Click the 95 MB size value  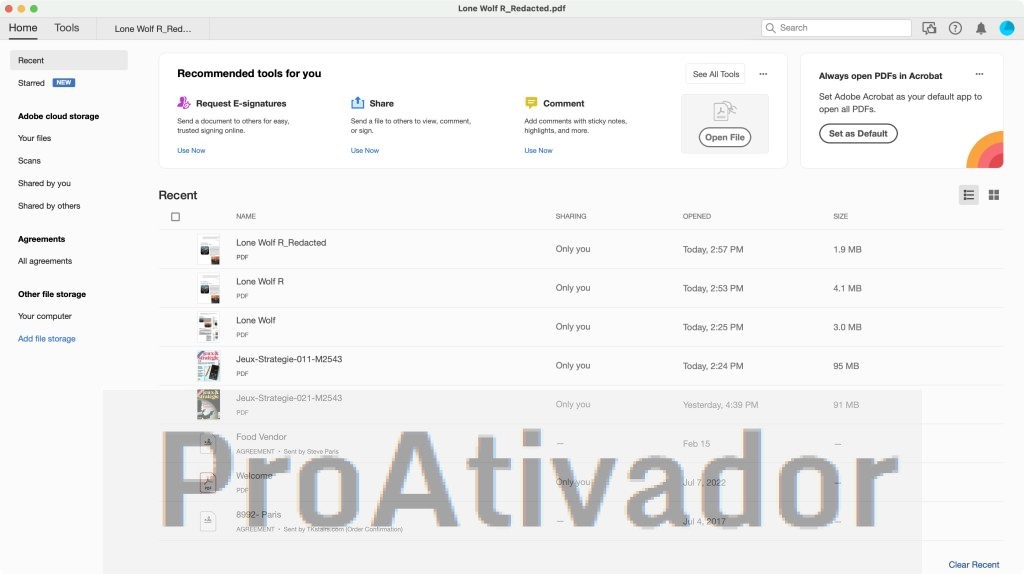(x=846, y=366)
